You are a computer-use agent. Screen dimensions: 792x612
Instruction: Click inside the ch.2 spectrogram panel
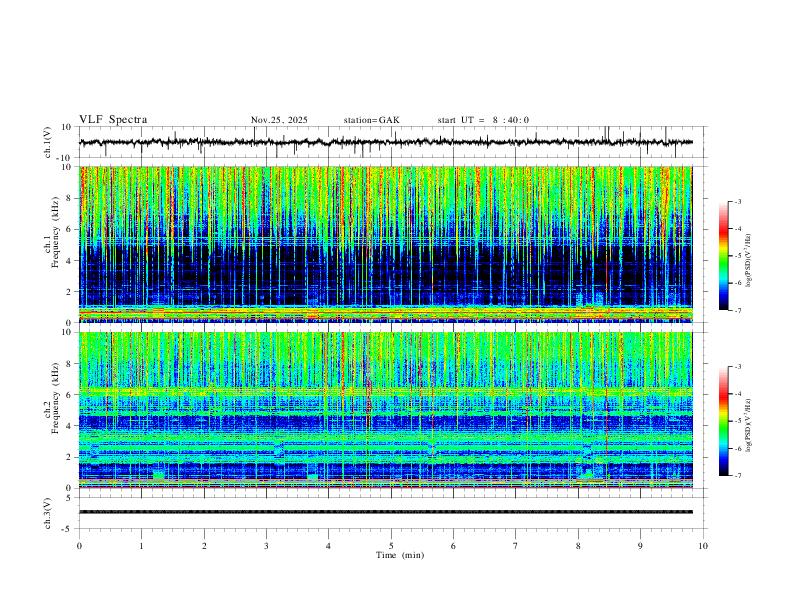[x=386, y=410]
